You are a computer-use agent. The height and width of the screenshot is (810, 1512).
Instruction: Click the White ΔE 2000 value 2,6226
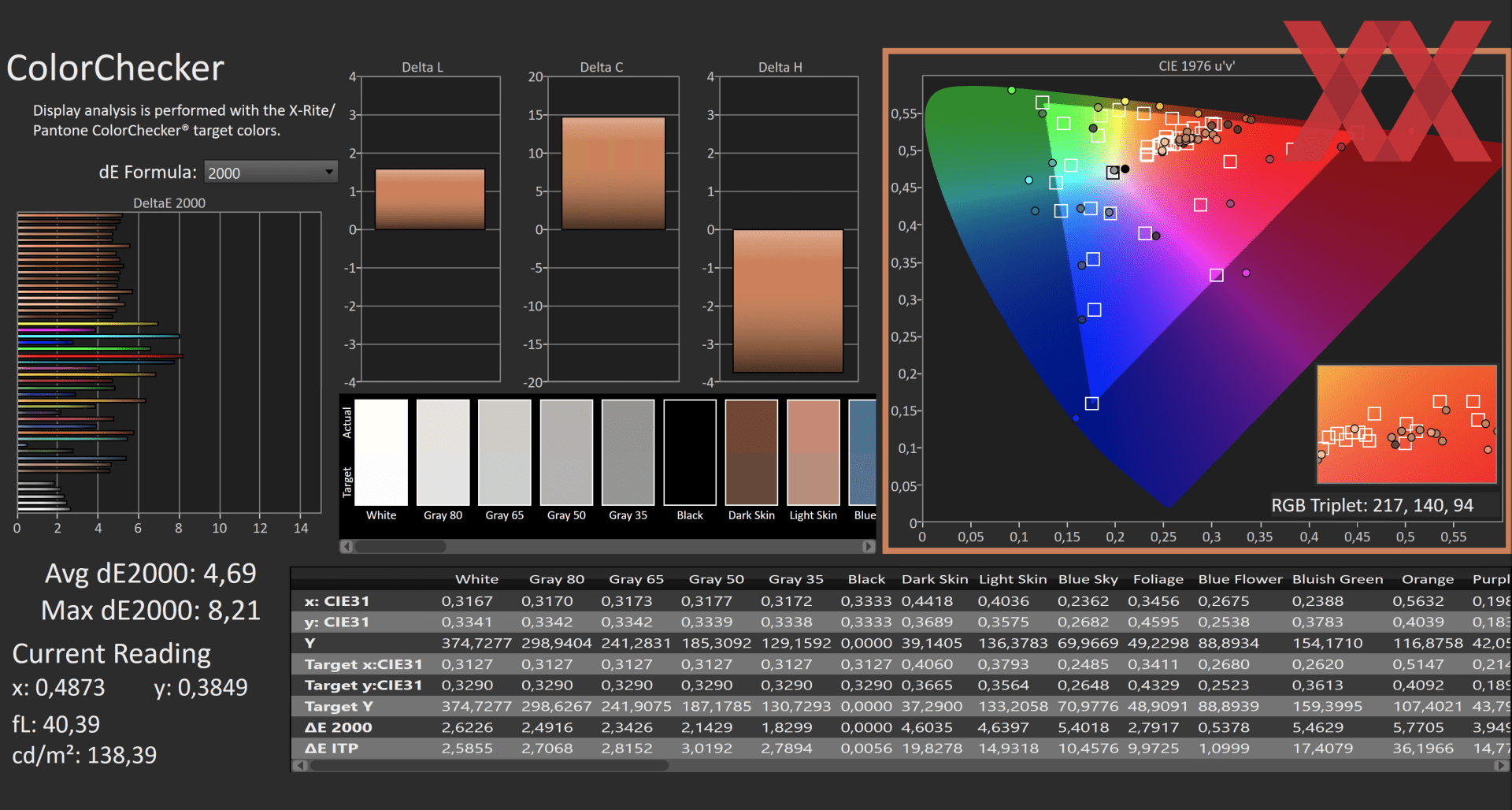click(467, 727)
